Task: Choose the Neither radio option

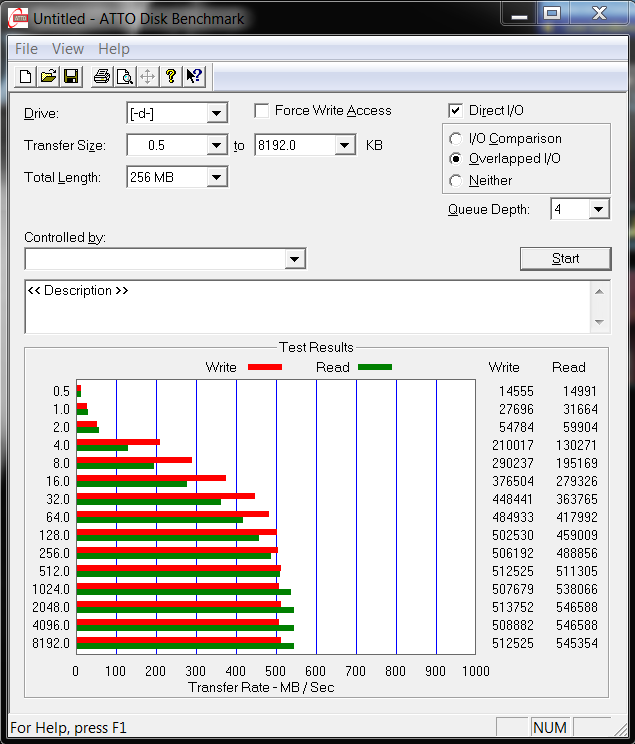Action: coord(456,181)
